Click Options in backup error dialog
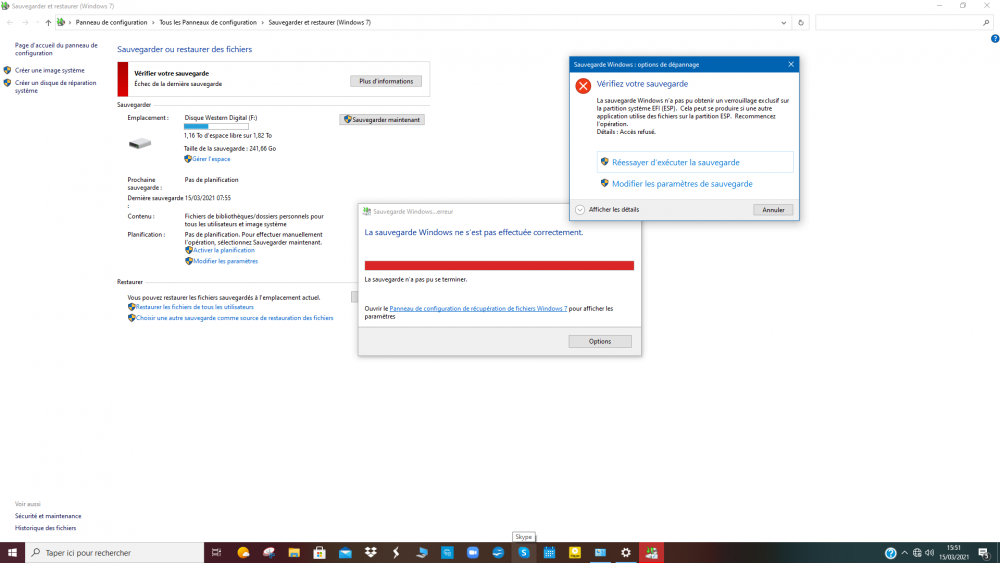Image resolution: width=1000 pixels, height=563 pixels. (x=599, y=341)
